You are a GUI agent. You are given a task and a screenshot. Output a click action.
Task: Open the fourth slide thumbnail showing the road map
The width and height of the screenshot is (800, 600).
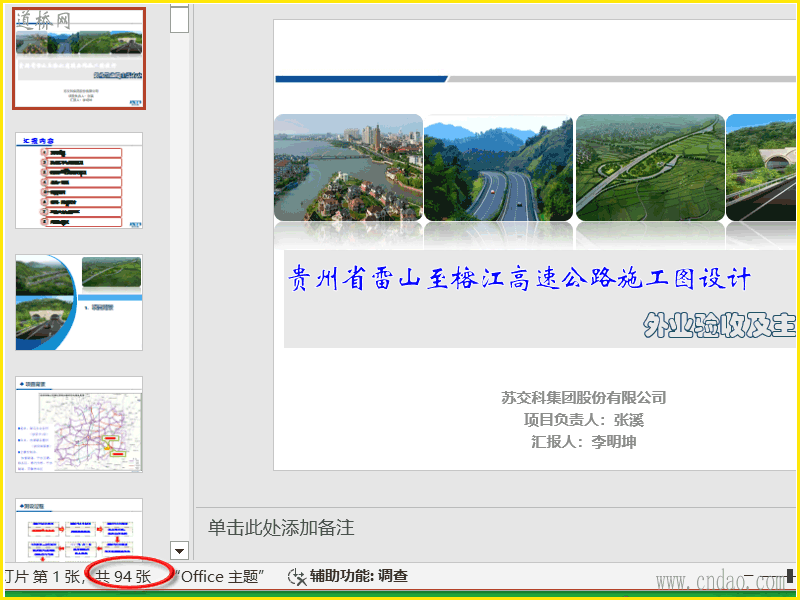pyautogui.click(x=79, y=424)
